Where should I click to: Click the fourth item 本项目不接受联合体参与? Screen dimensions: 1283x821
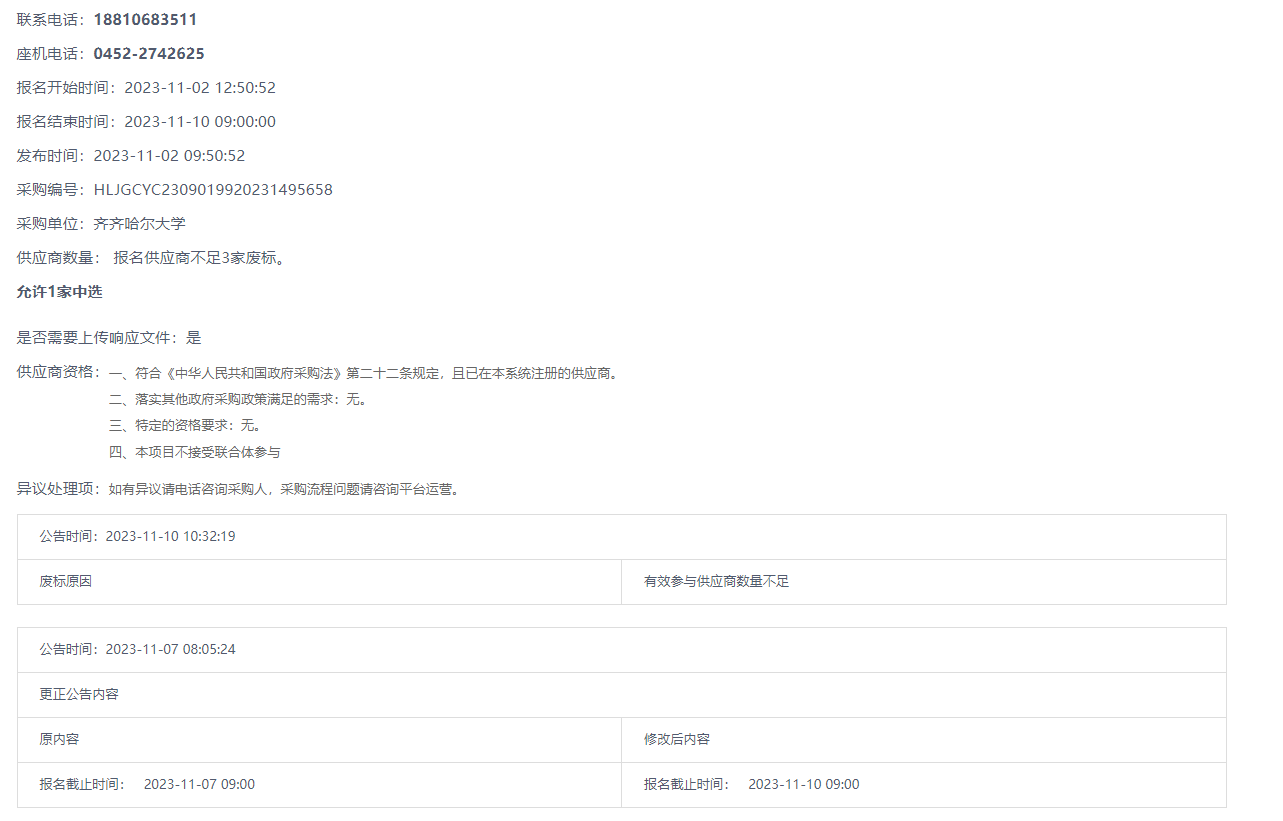point(195,452)
